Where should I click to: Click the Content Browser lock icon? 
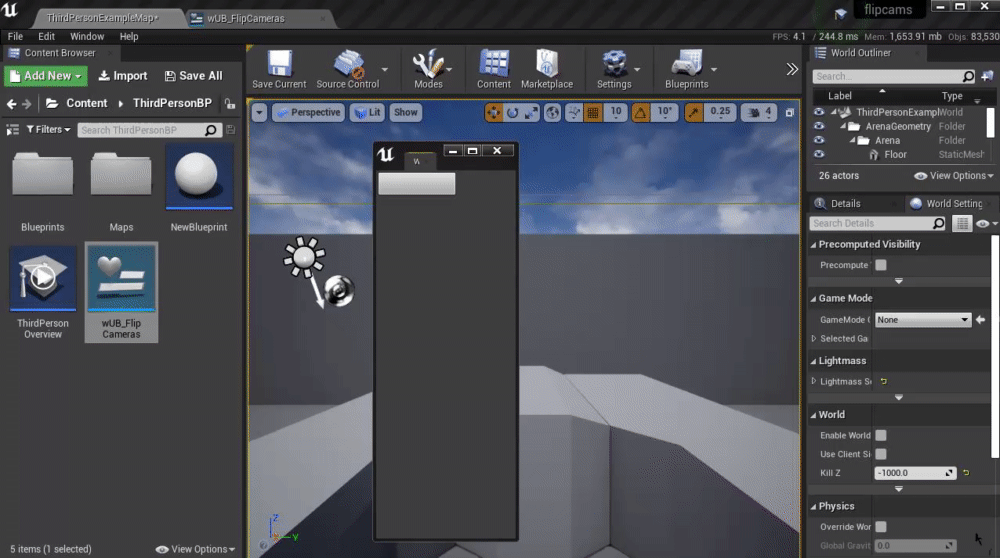coord(230,103)
